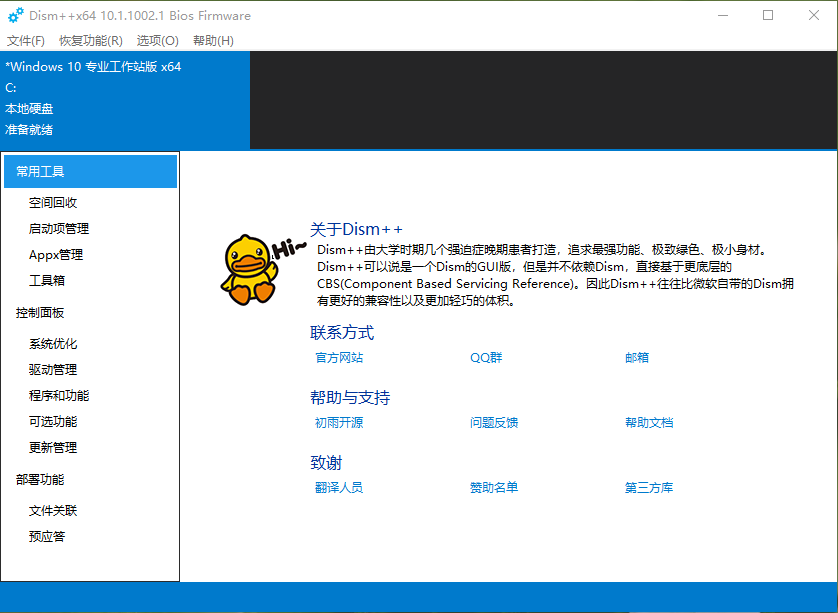
Task: View the 赞助名单 link
Action: (494, 487)
